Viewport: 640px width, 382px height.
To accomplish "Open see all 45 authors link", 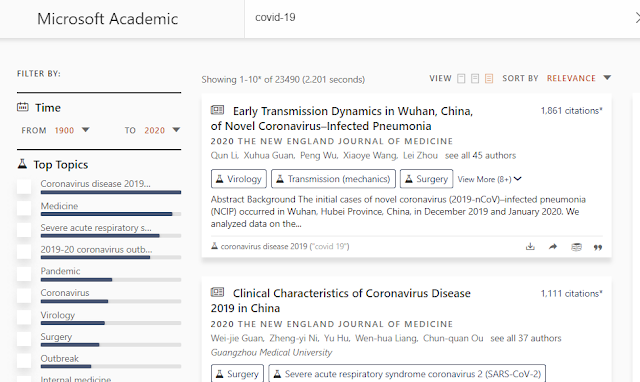I will coord(480,155).
